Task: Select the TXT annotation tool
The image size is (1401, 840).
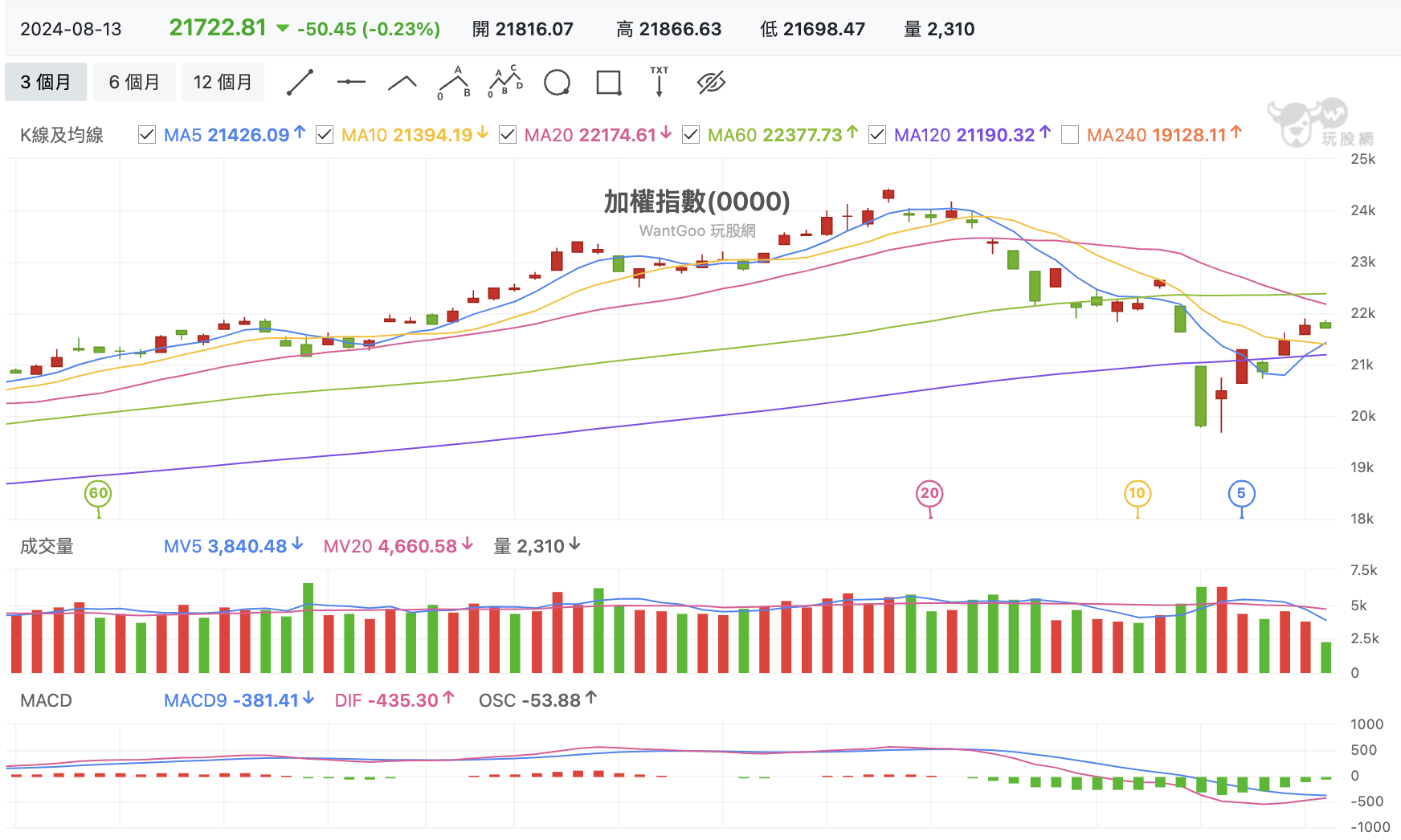Action: [x=659, y=81]
